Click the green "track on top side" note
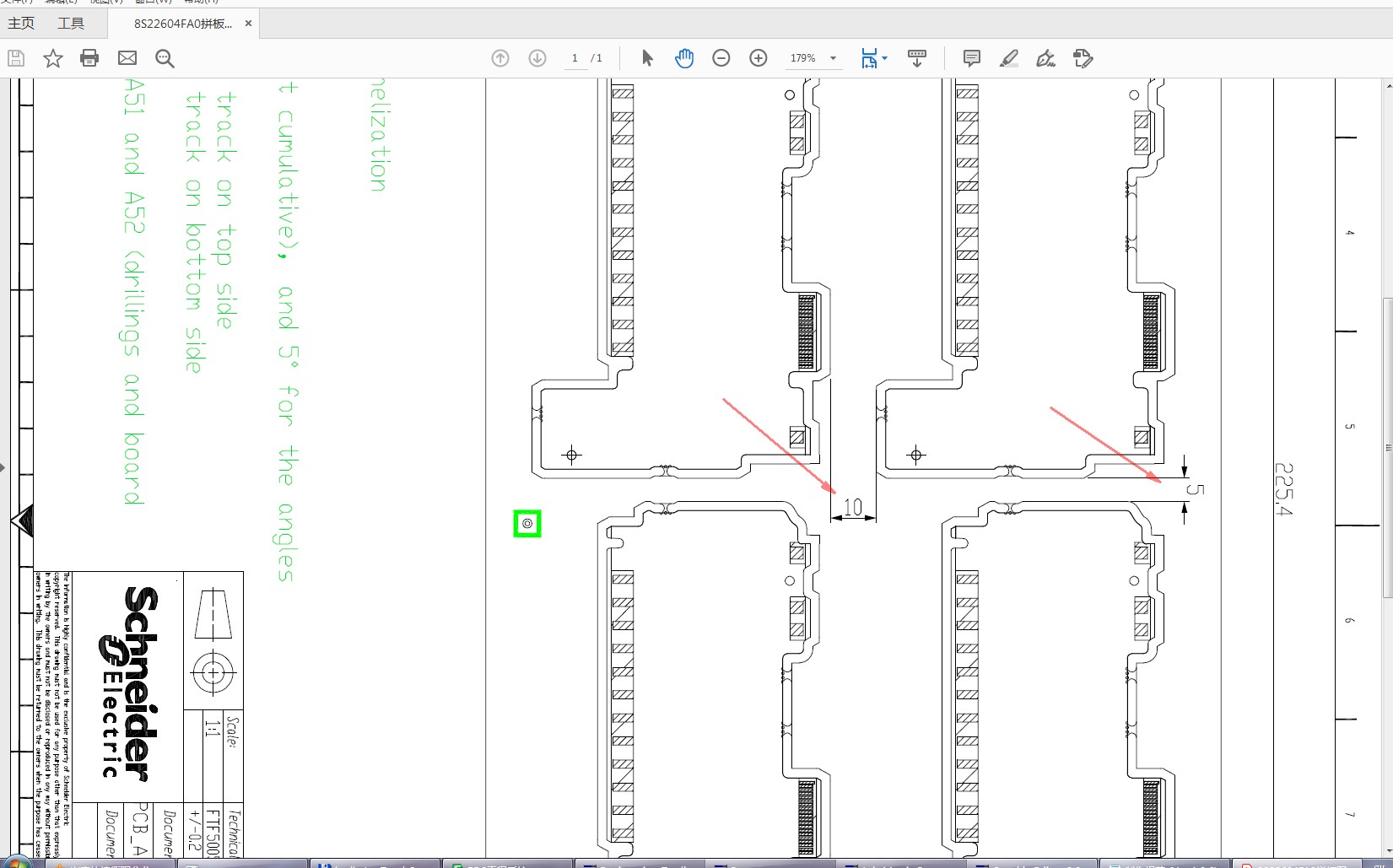This screenshot has width=1393, height=868. [x=224, y=209]
